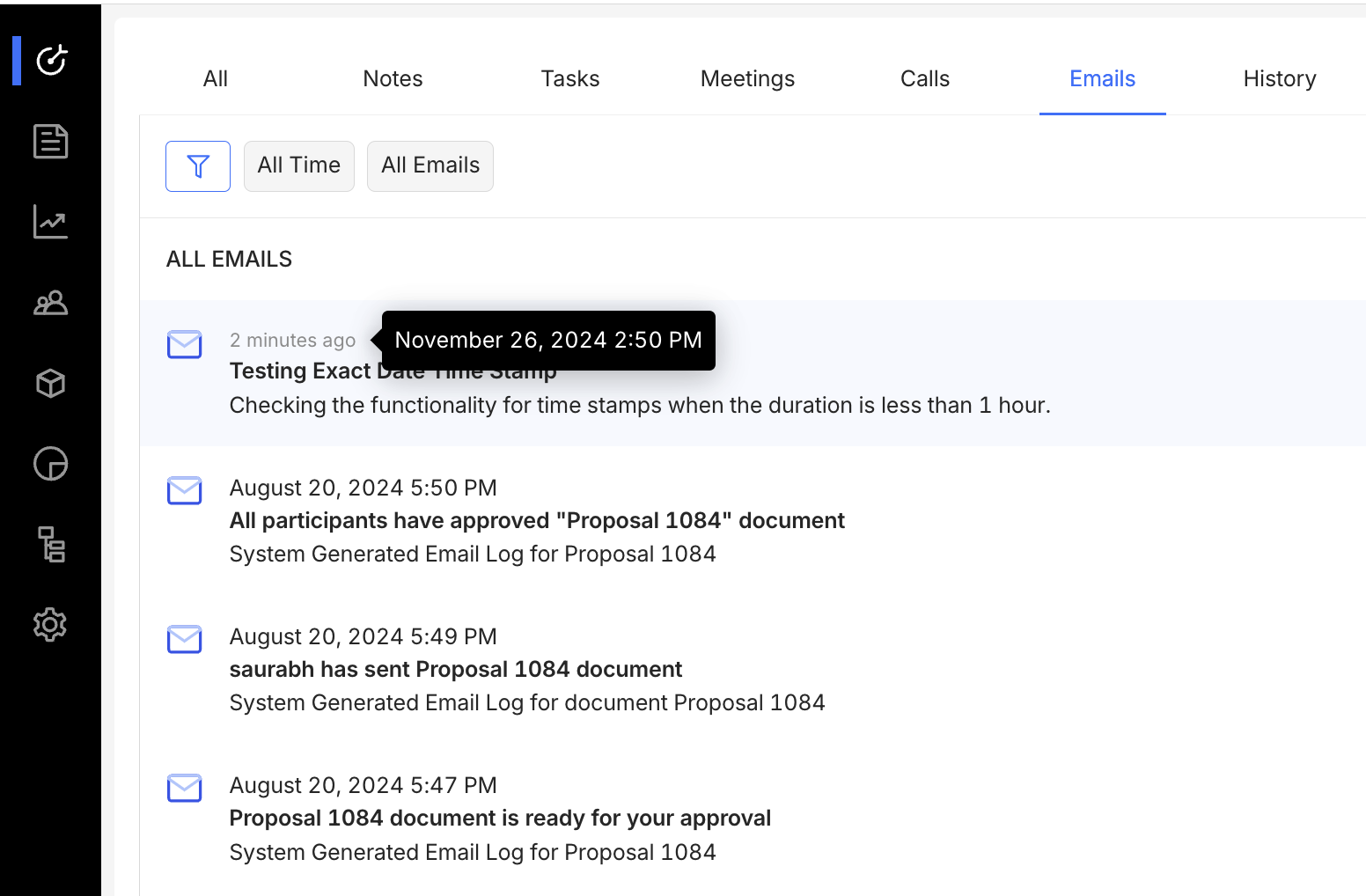
Task: Switch to the Tasks tab
Action: [570, 79]
